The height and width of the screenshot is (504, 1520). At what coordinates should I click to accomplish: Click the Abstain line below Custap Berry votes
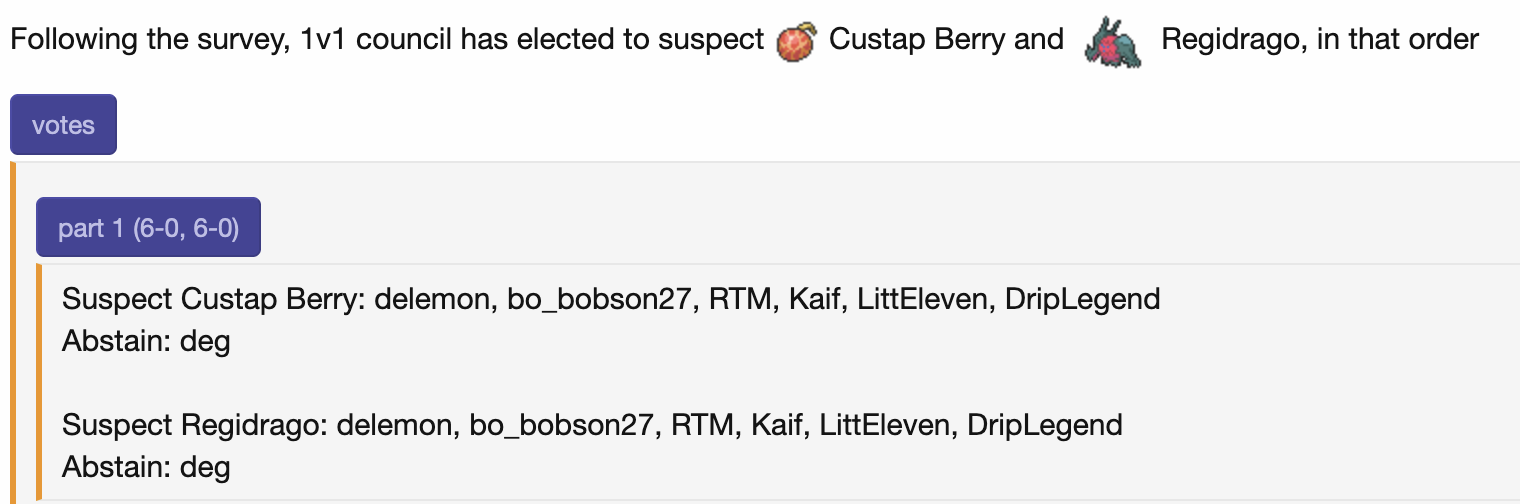click(146, 341)
